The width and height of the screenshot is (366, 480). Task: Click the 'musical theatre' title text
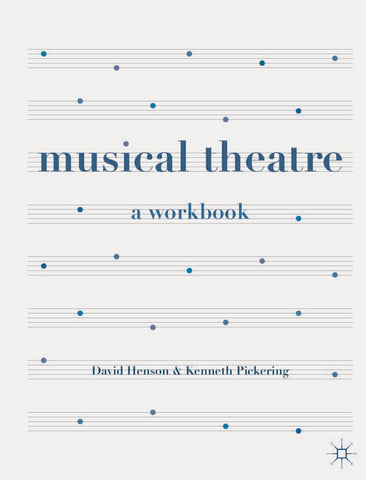click(x=191, y=156)
